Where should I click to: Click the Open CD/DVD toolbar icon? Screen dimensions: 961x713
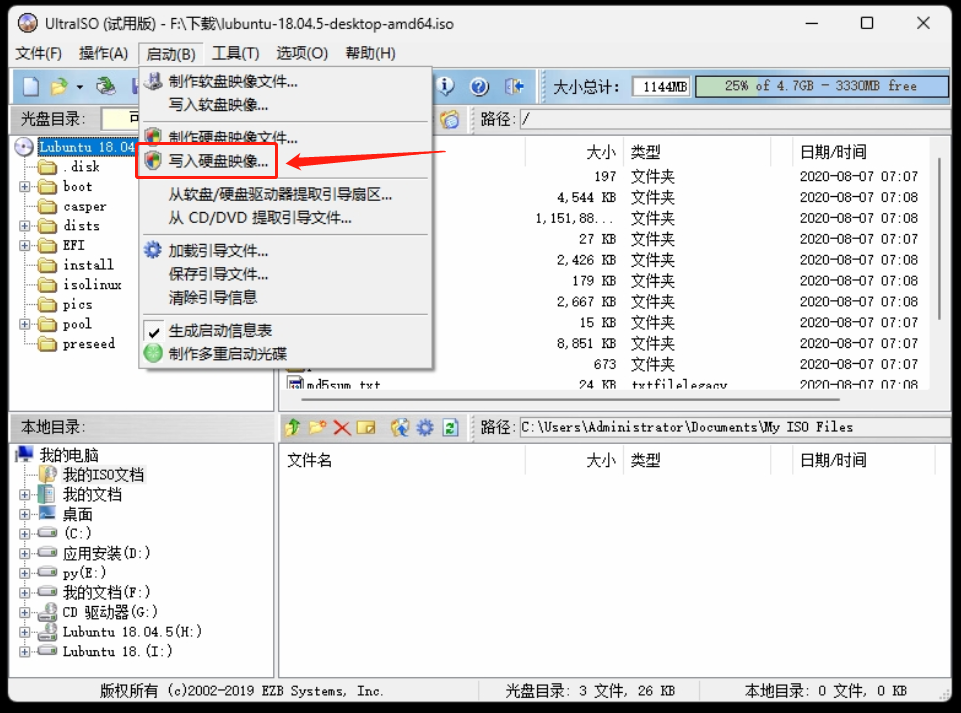click(106, 86)
